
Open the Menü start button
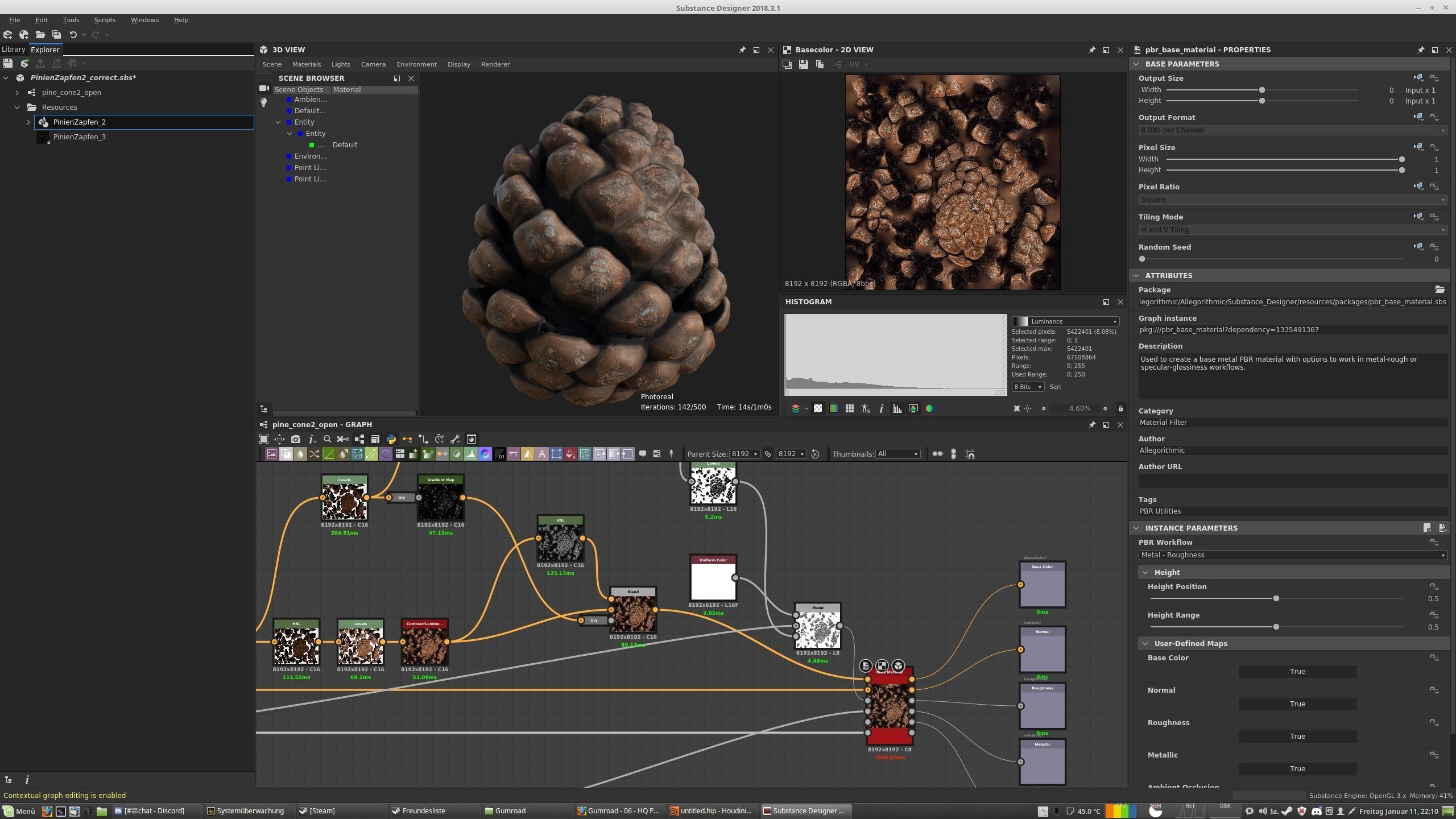tap(19, 811)
